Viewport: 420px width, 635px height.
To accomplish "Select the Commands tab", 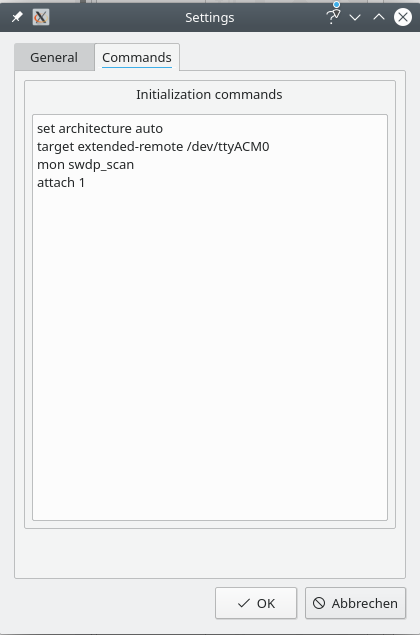I will pyautogui.click(x=137, y=58).
